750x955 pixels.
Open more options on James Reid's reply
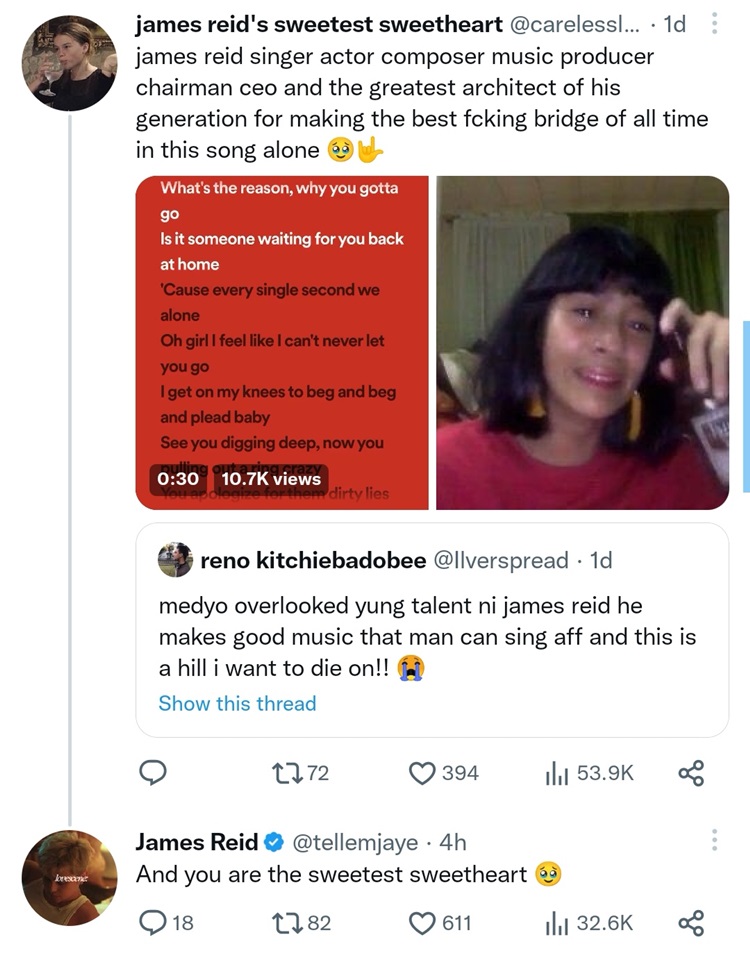[713, 840]
